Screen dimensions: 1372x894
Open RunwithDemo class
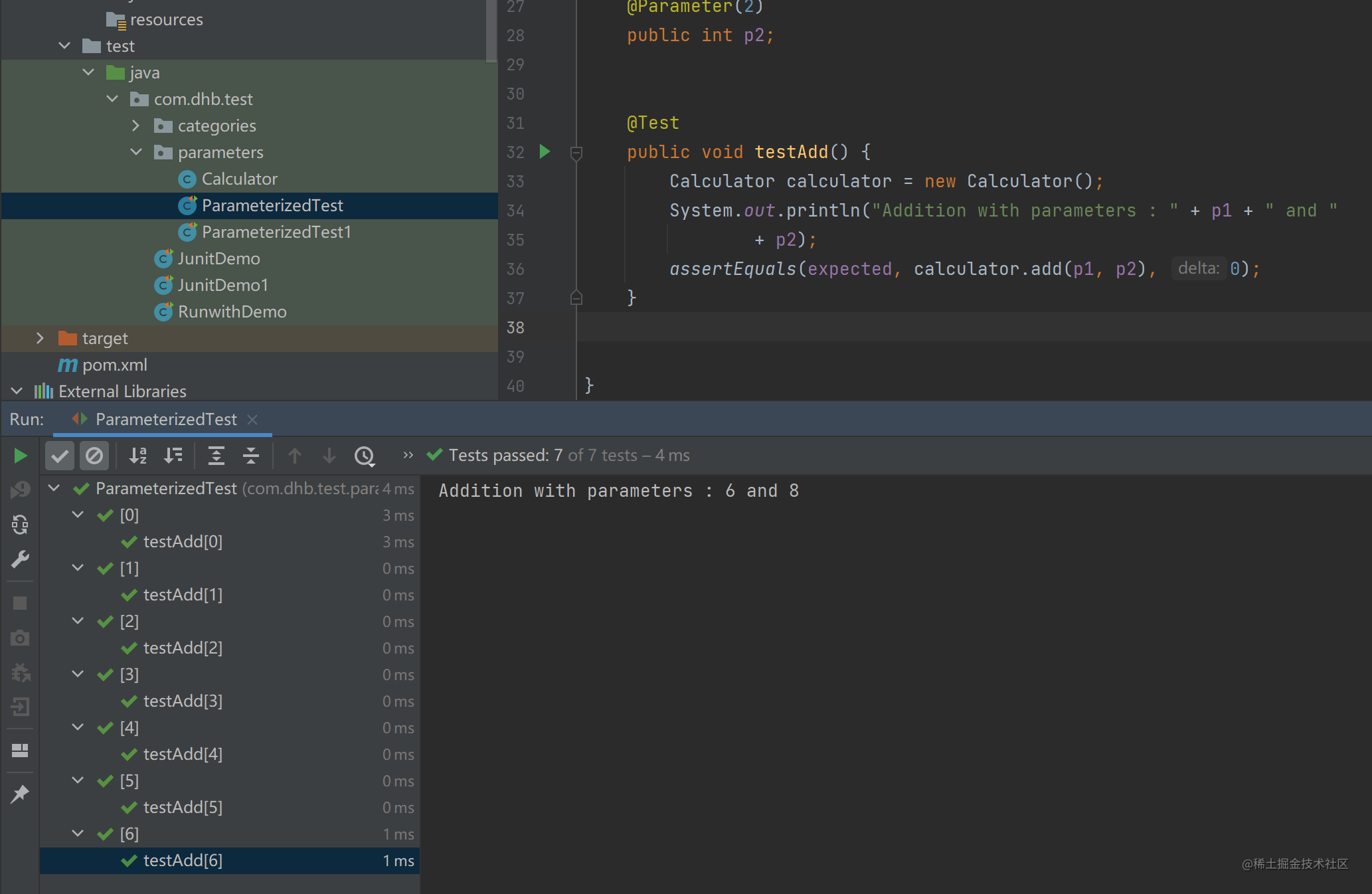point(220,312)
